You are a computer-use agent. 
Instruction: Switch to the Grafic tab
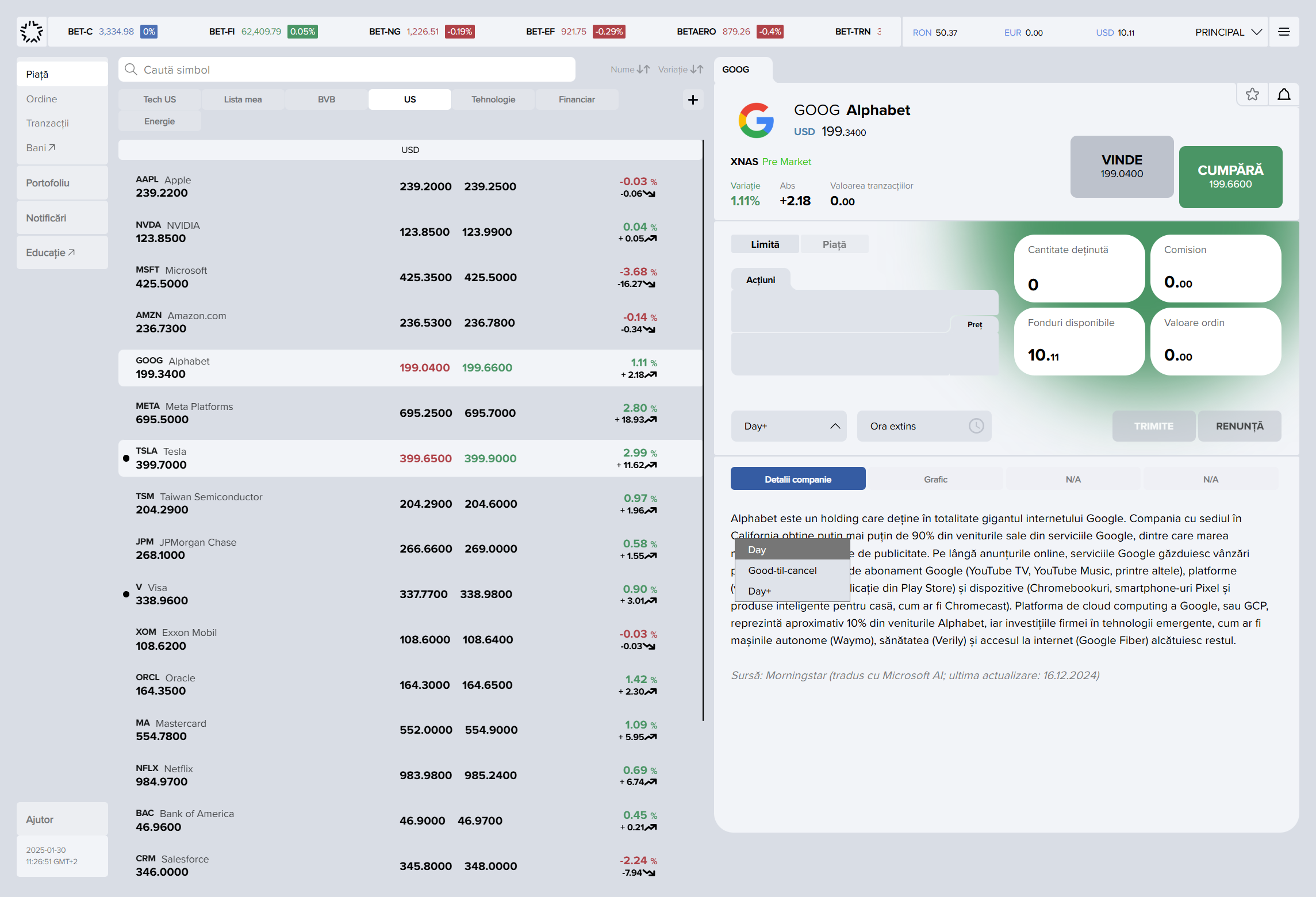click(x=935, y=480)
